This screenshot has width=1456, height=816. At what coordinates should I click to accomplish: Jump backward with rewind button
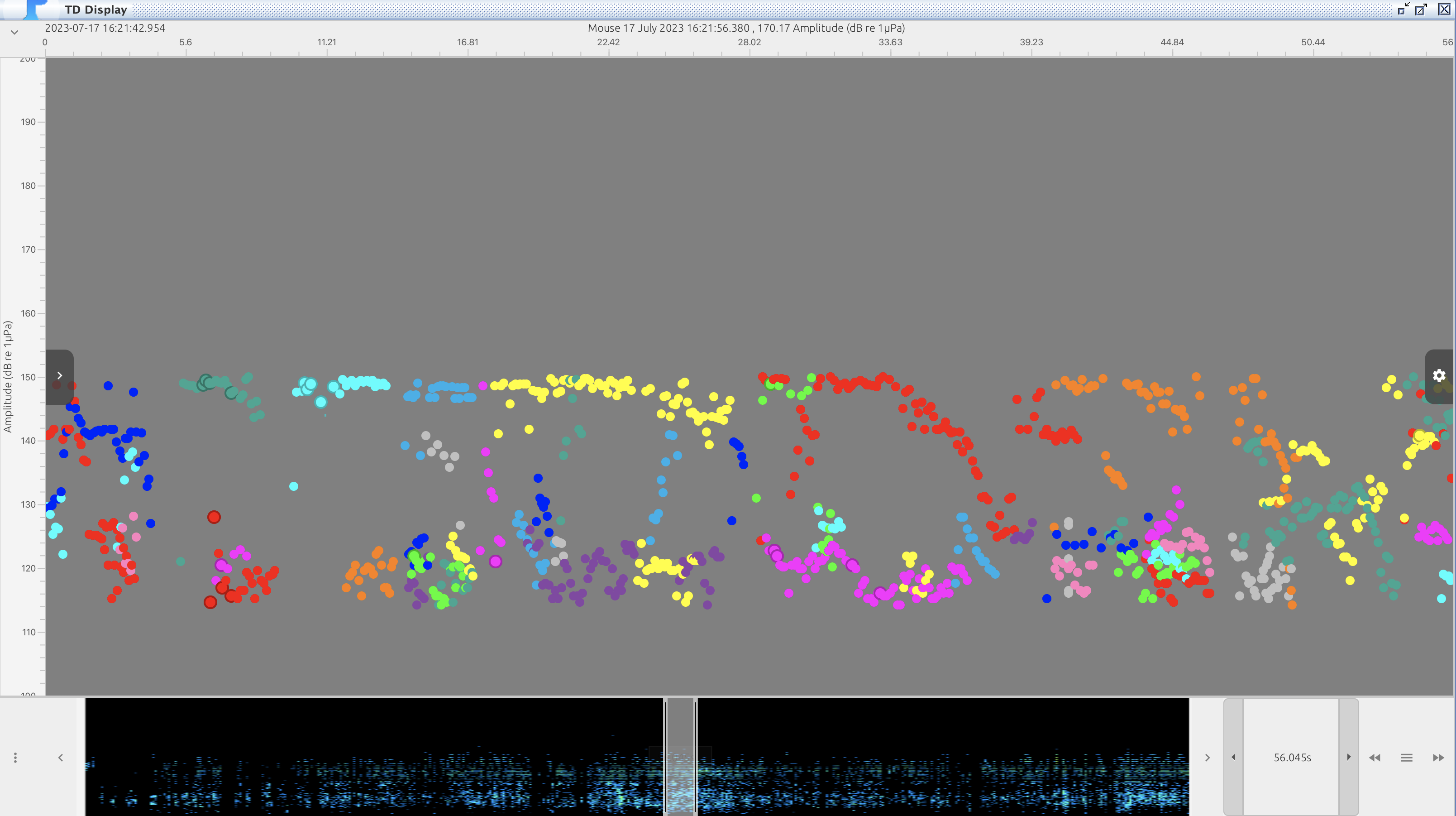[1375, 758]
